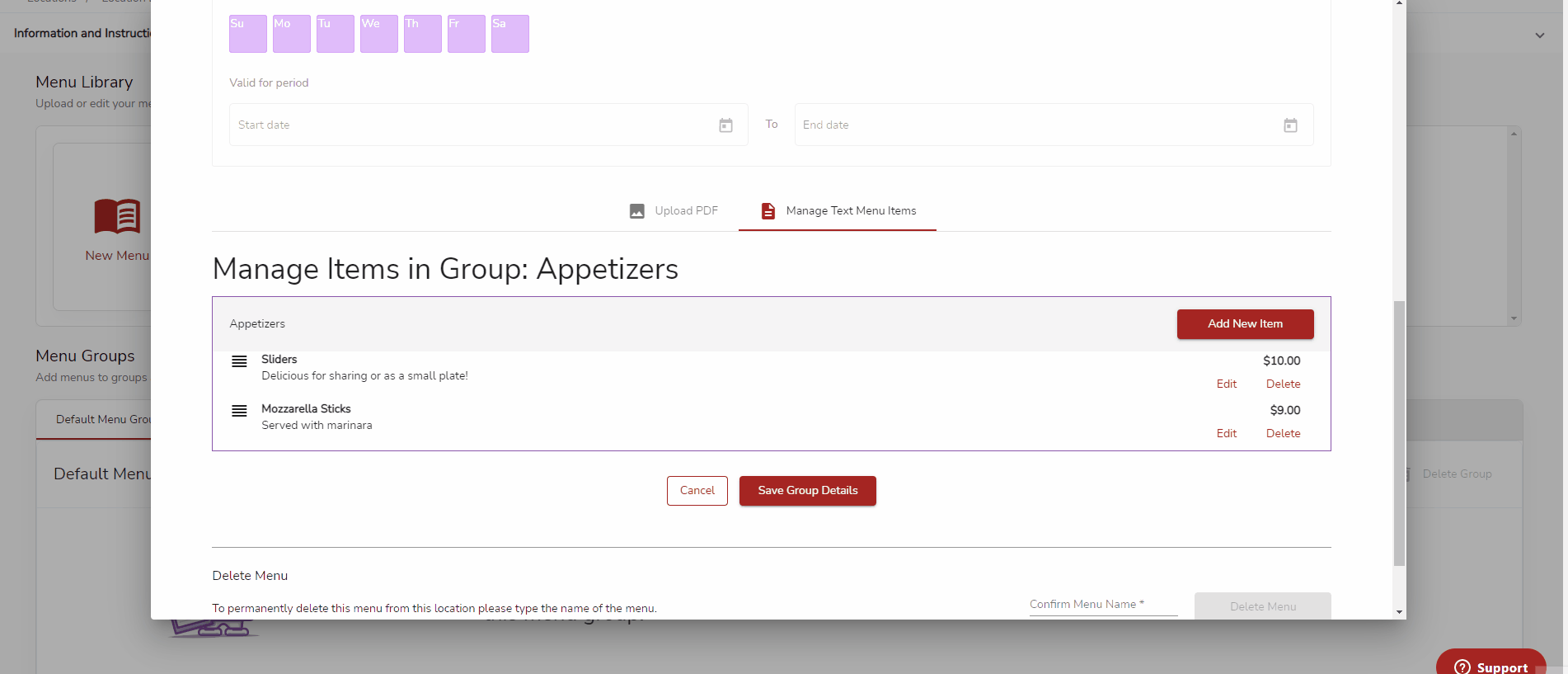Click the End date input field
The width and height of the screenshot is (1568, 674).
click(x=1054, y=125)
